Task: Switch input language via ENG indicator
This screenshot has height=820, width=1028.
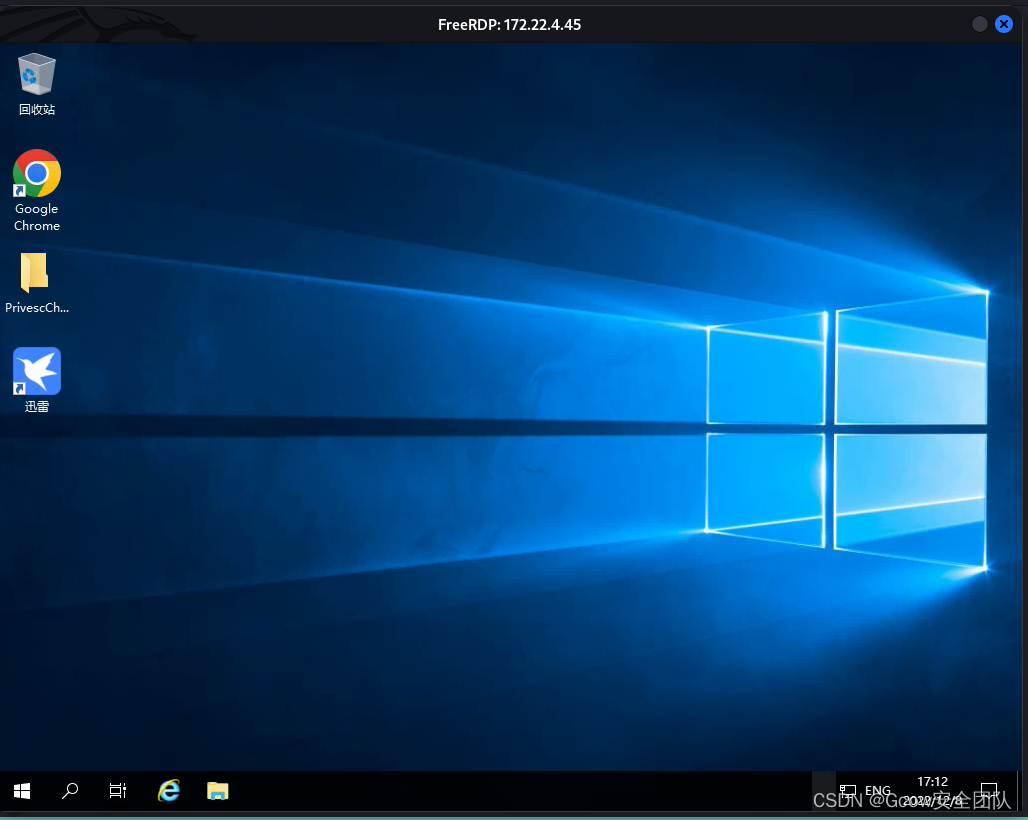Action: (878, 791)
